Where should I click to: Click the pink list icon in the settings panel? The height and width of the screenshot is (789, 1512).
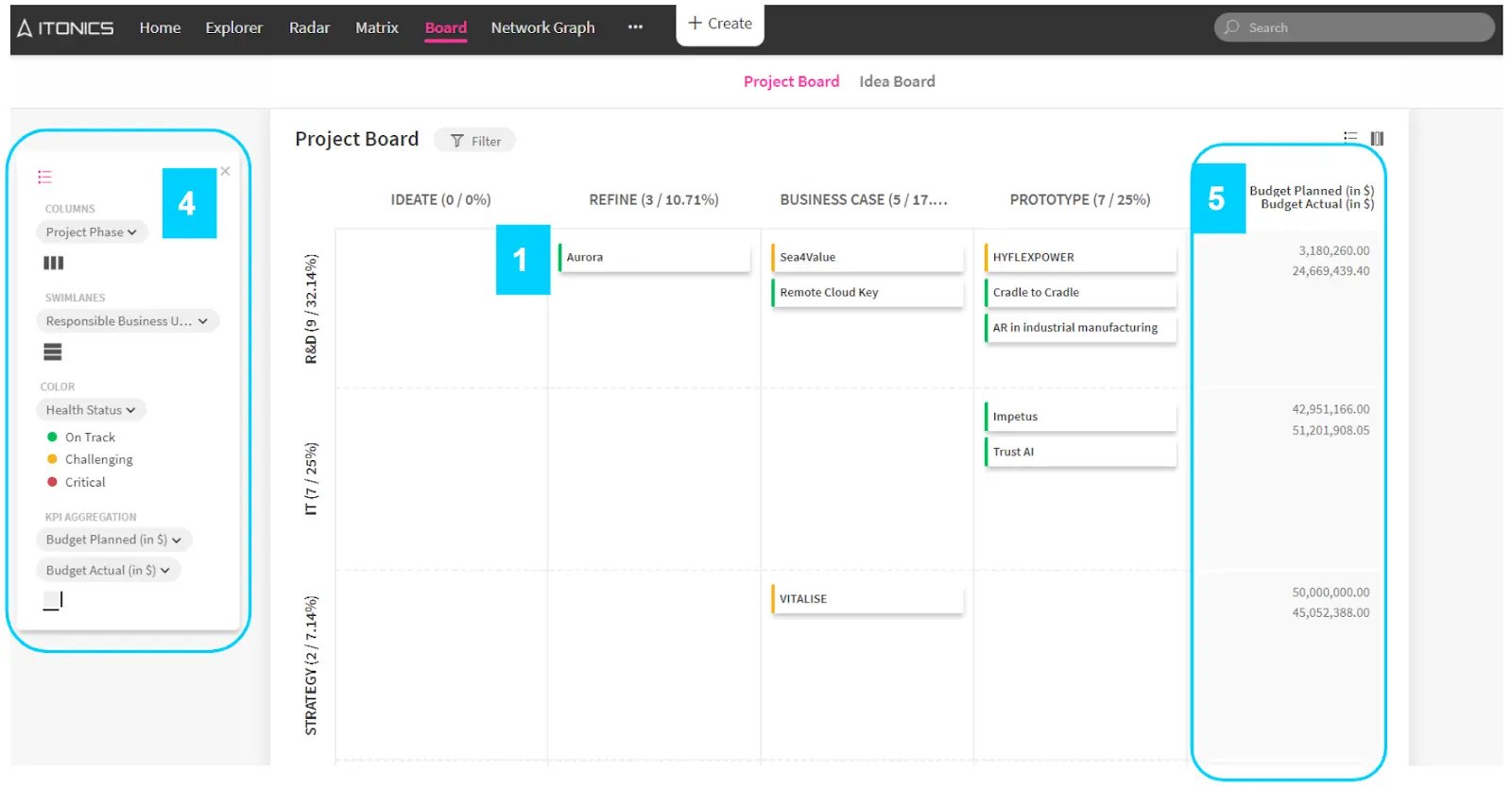click(x=44, y=177)
